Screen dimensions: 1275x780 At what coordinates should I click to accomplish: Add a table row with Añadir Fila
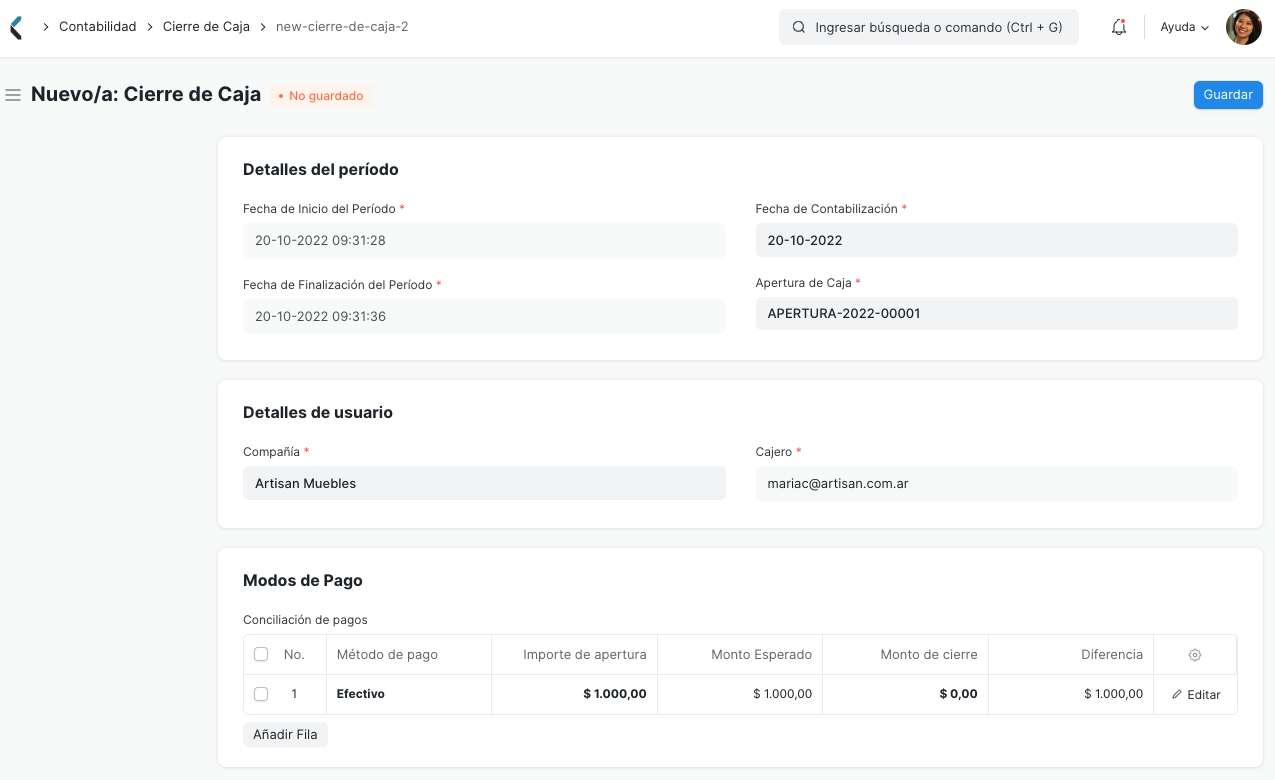pos(285,734)
